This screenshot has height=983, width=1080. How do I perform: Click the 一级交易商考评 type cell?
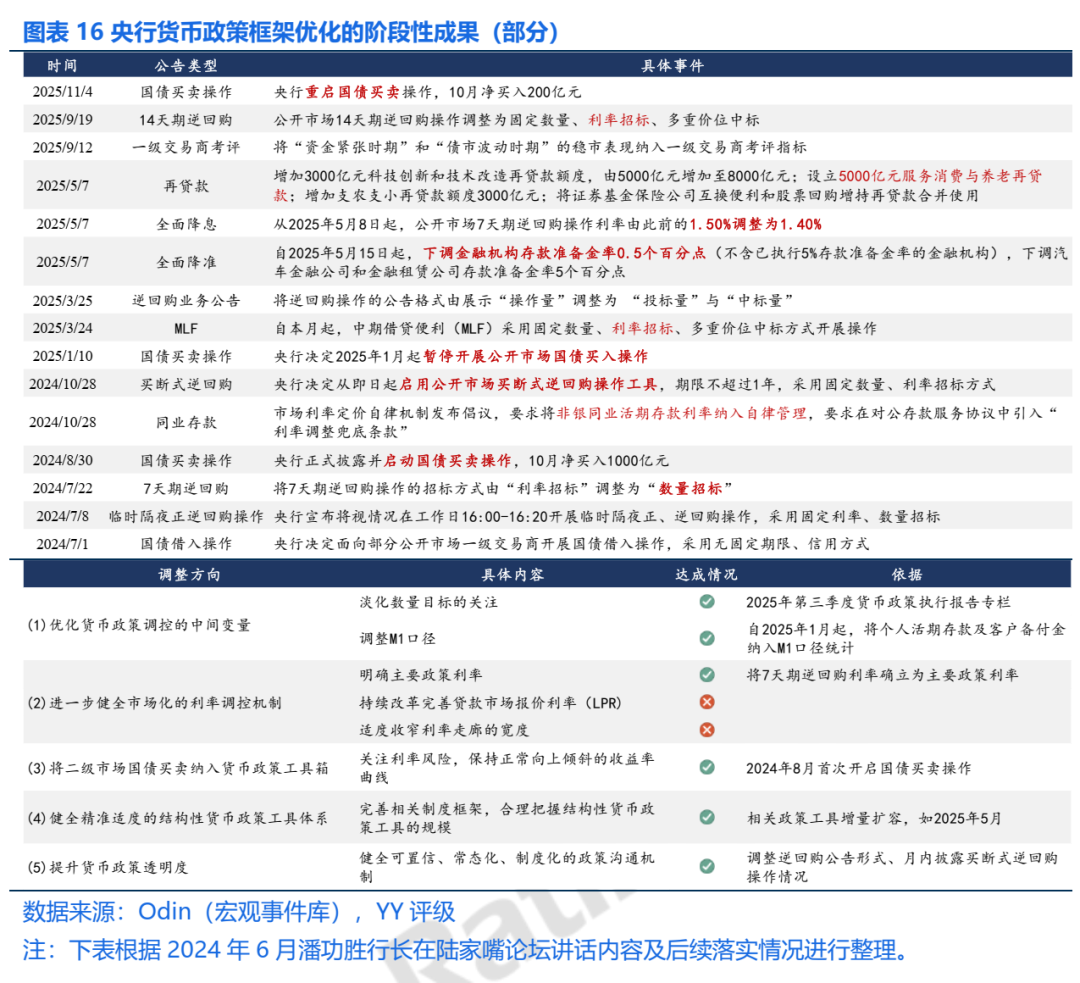click(186, 147)
